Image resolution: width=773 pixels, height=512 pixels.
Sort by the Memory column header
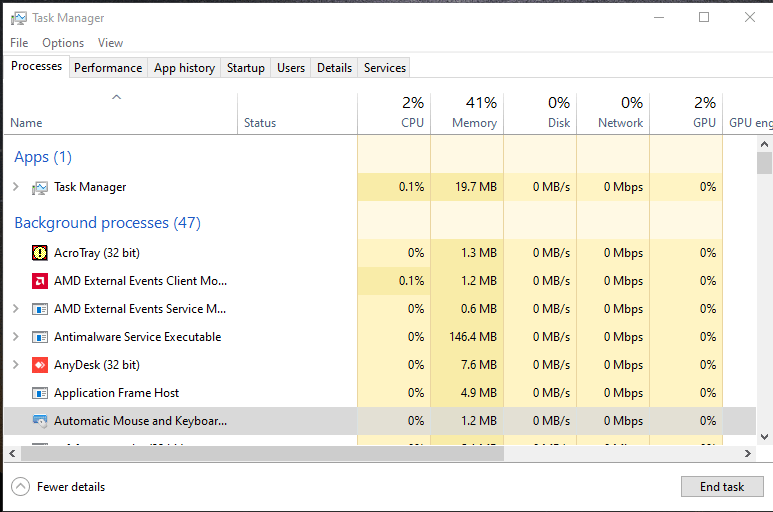[x=467, y=114]
